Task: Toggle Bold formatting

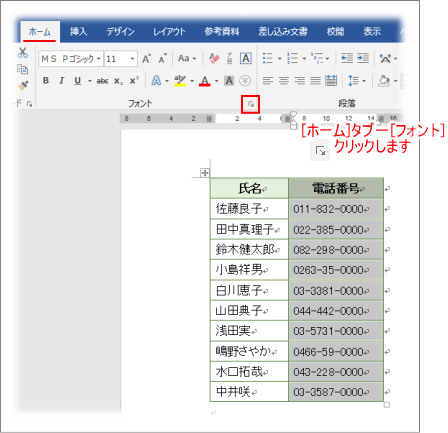Action: pos(46,81)
